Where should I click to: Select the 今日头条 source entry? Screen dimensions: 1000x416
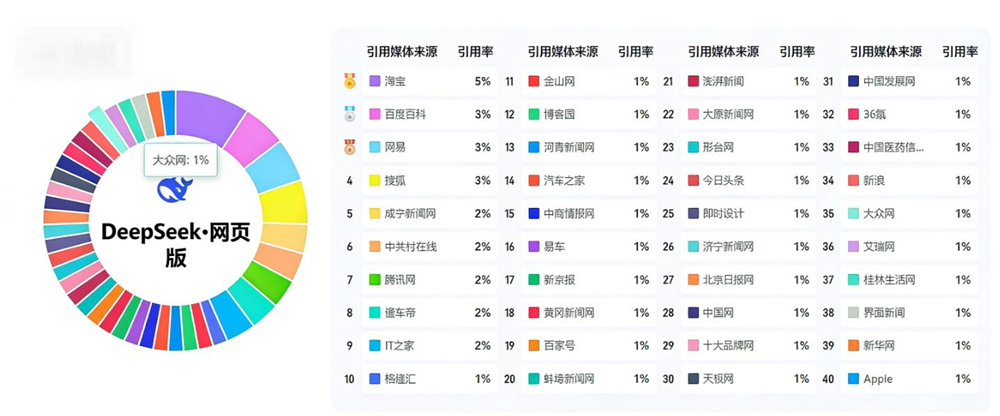tap(749, 181)
